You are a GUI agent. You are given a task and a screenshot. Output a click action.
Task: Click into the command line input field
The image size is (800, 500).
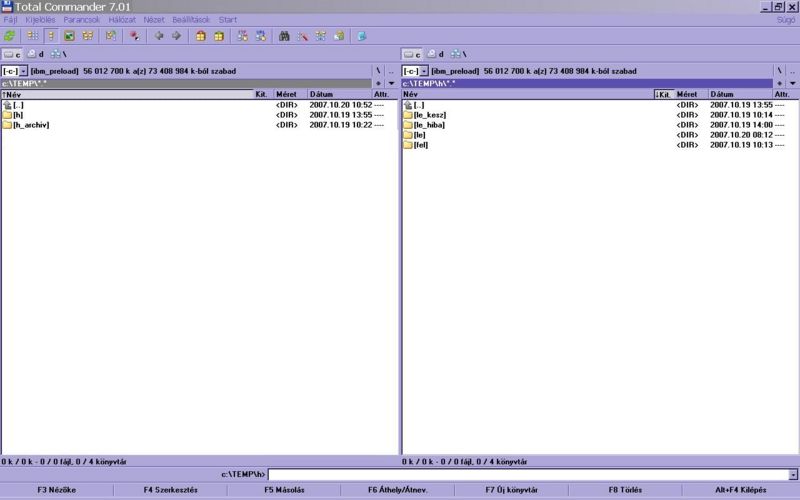pos(528,474)
